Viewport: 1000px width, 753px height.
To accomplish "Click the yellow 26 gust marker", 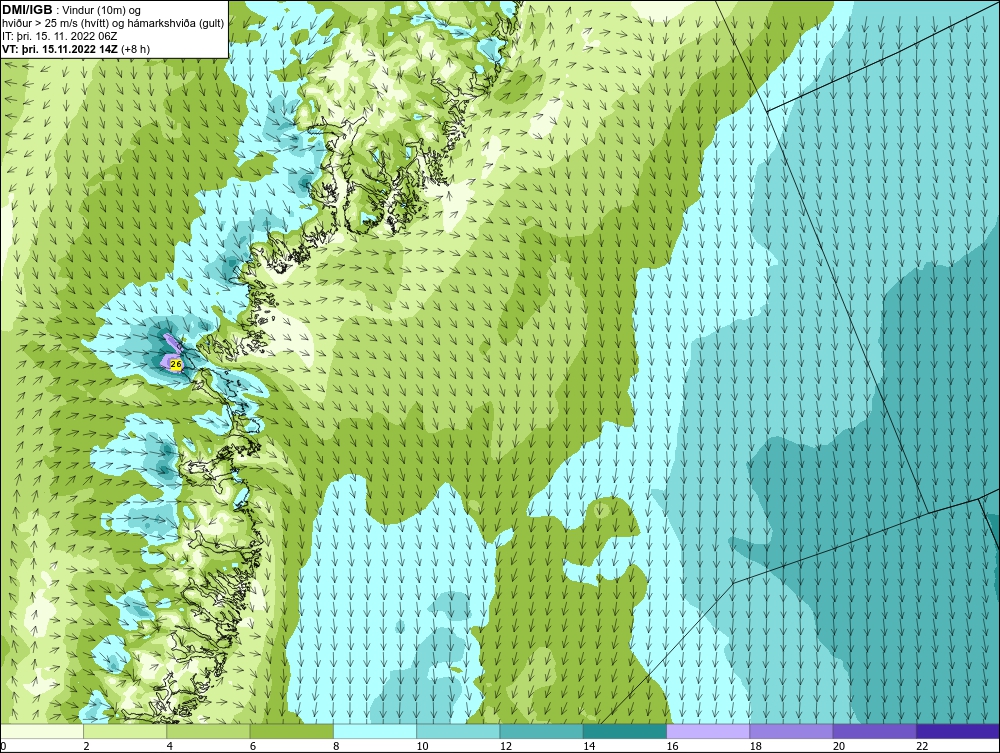I will pyautogui.click(x=177, y=364).
